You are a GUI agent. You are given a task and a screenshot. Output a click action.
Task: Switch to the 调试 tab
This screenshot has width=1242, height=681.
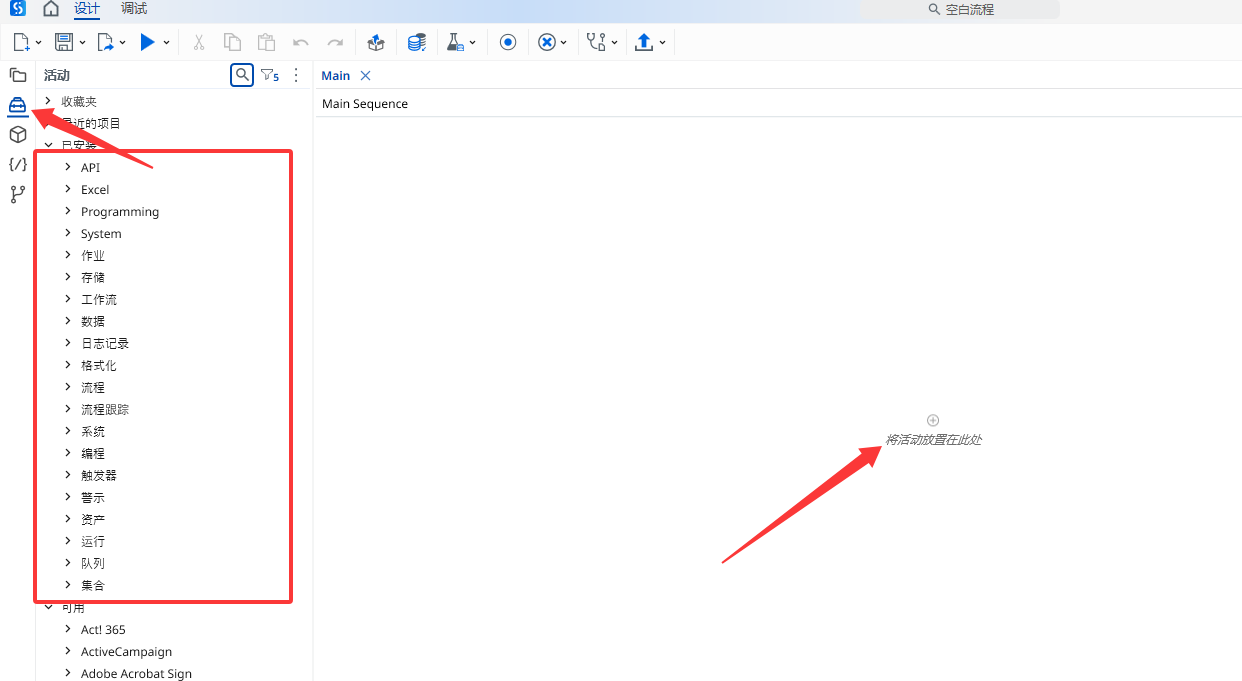tap(134, 9)
